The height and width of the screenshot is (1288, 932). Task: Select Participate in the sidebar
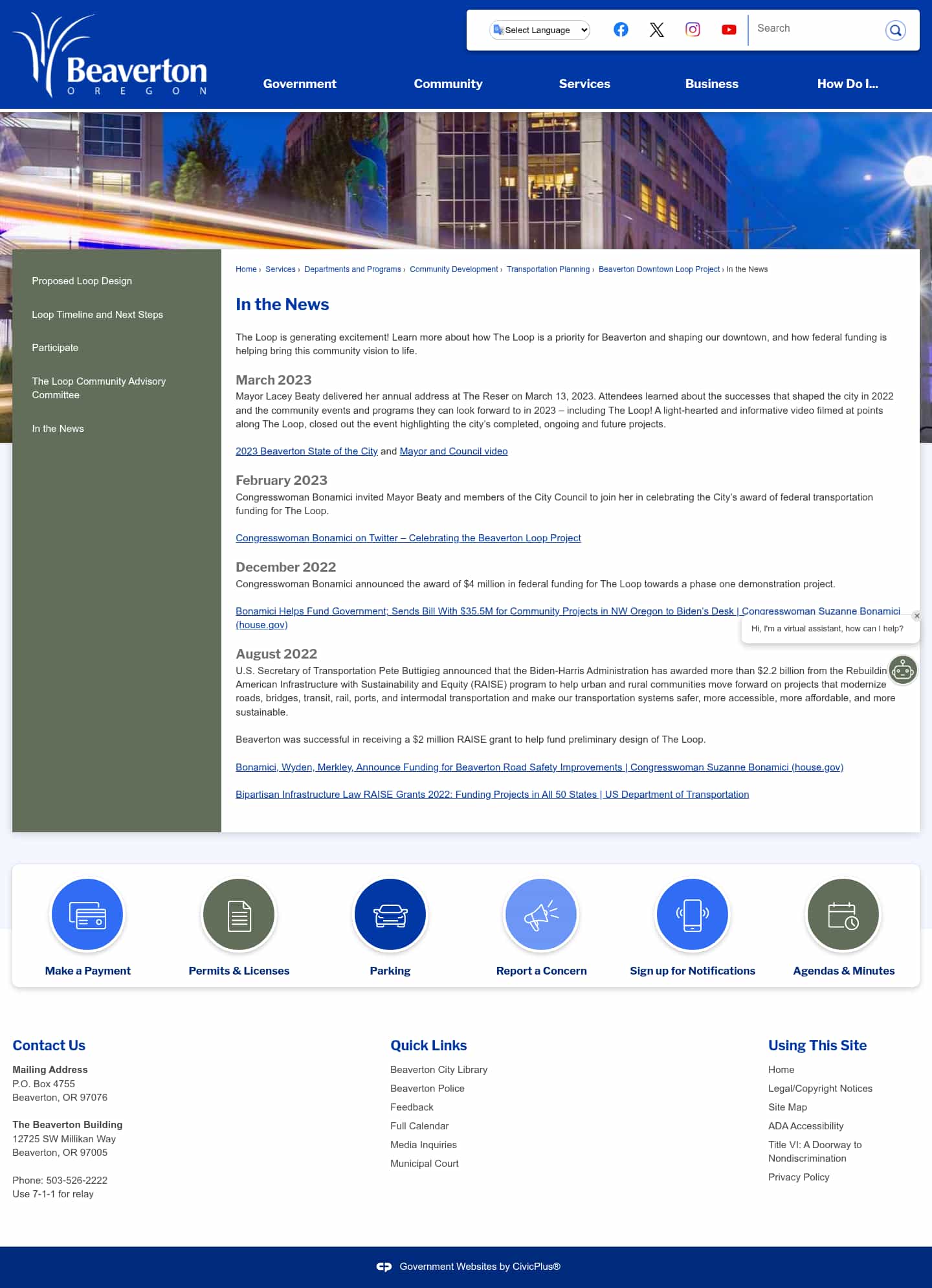(x=55, y=348)
